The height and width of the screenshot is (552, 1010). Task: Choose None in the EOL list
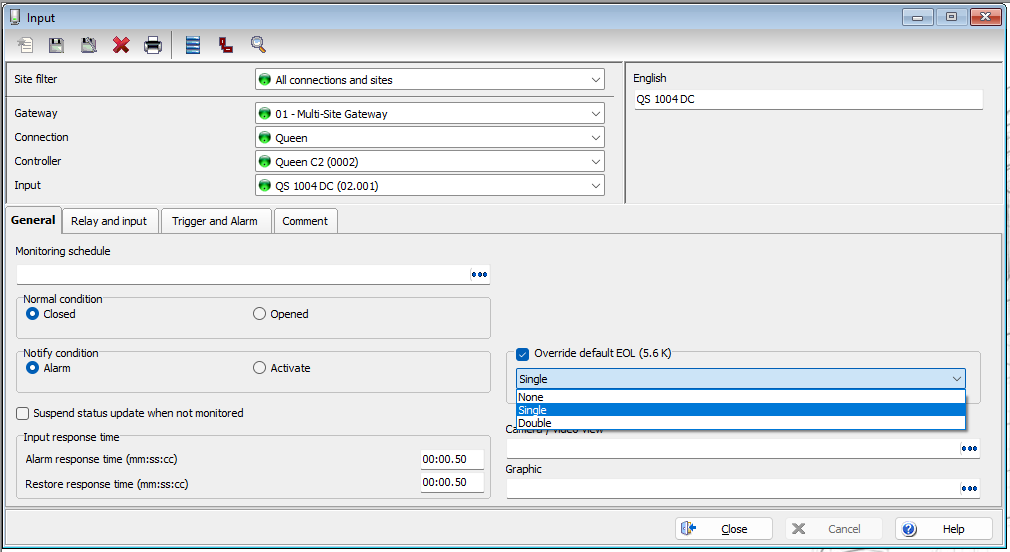coord(741,397)
